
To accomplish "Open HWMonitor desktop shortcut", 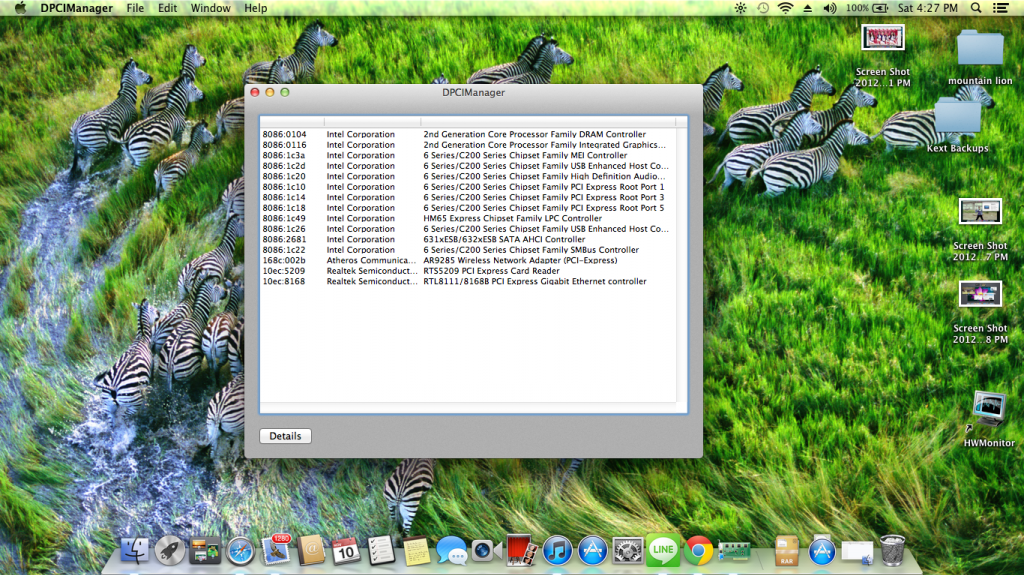I will tap(989, 419).
